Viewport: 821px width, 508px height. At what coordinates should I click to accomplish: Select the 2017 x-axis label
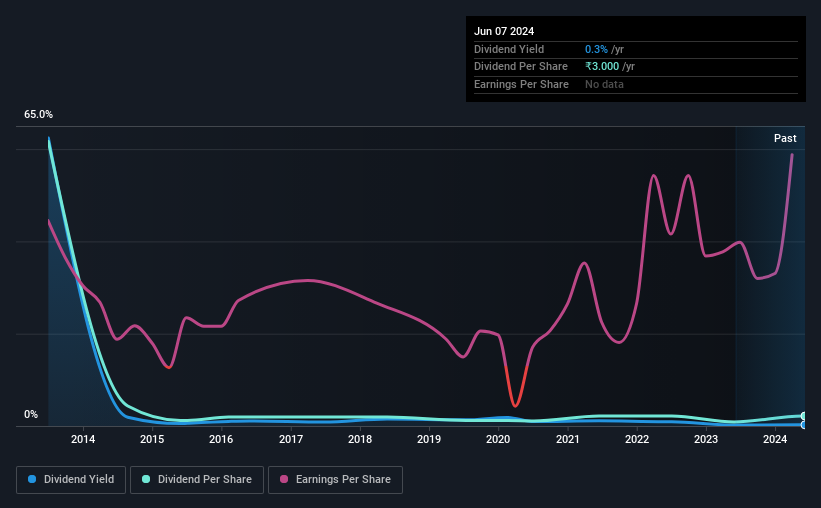tap(291, 439)
